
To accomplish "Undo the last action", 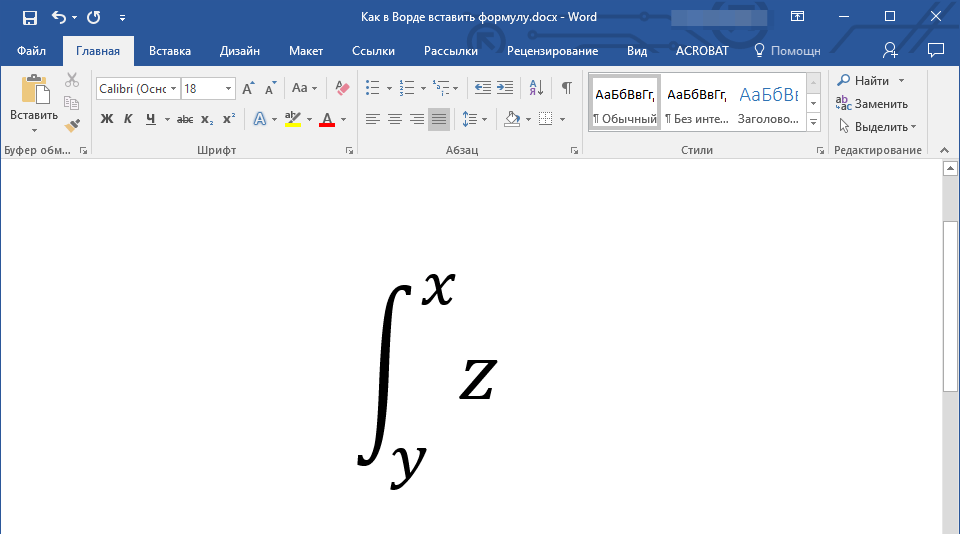I will [59, 17].
